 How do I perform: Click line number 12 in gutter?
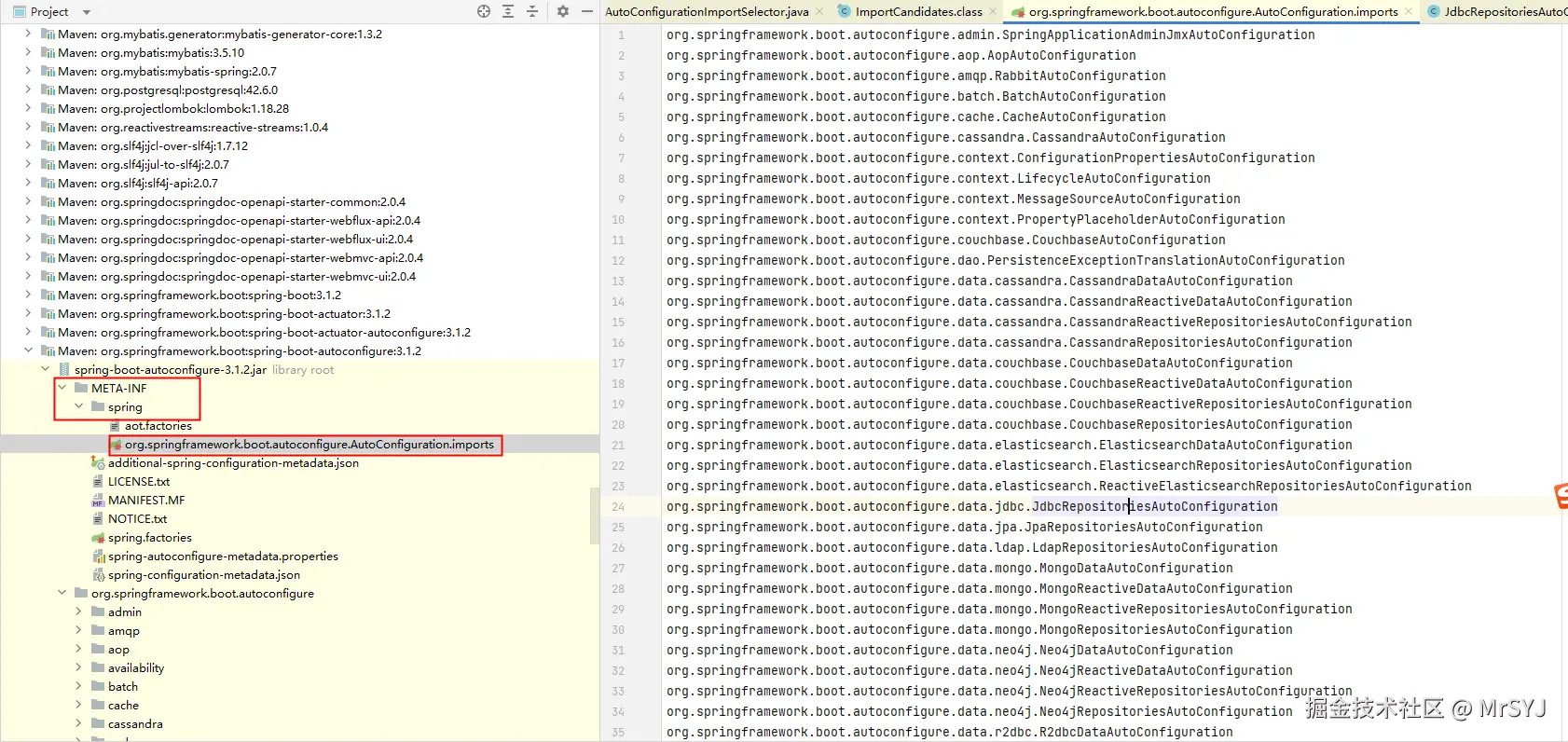(618, 260)
